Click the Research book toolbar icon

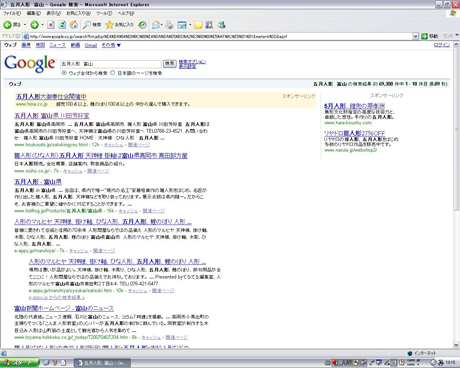tap(209, 25)
